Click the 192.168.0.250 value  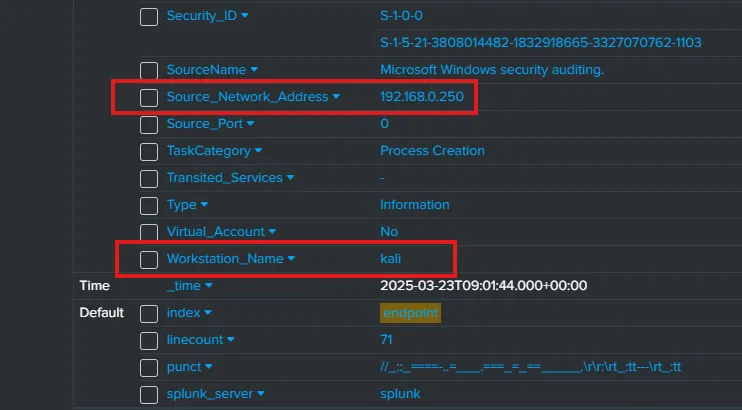coord(422,97)
